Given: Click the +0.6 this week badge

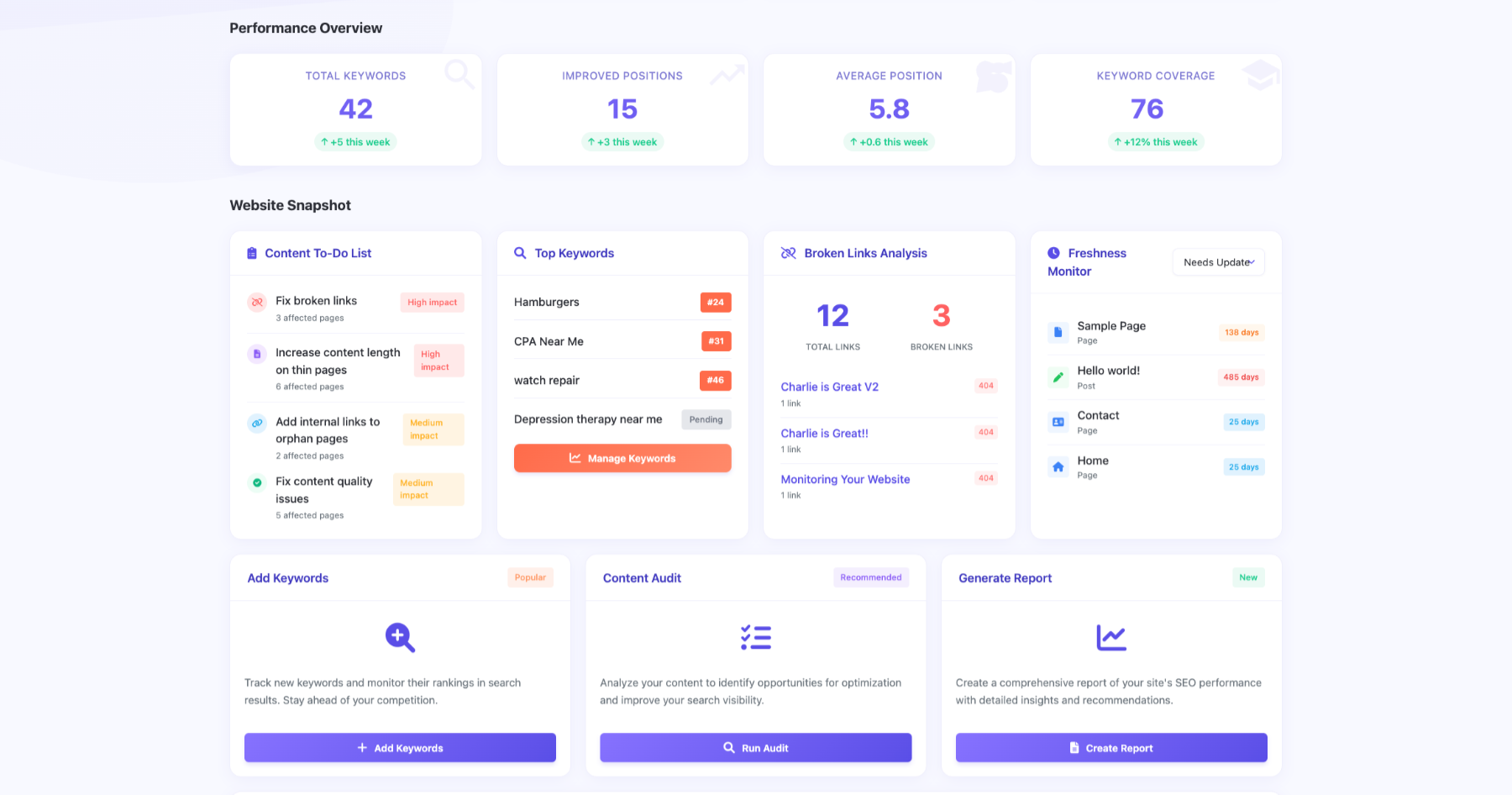Looking at the screenshot, I should click(x=889, y=142).
